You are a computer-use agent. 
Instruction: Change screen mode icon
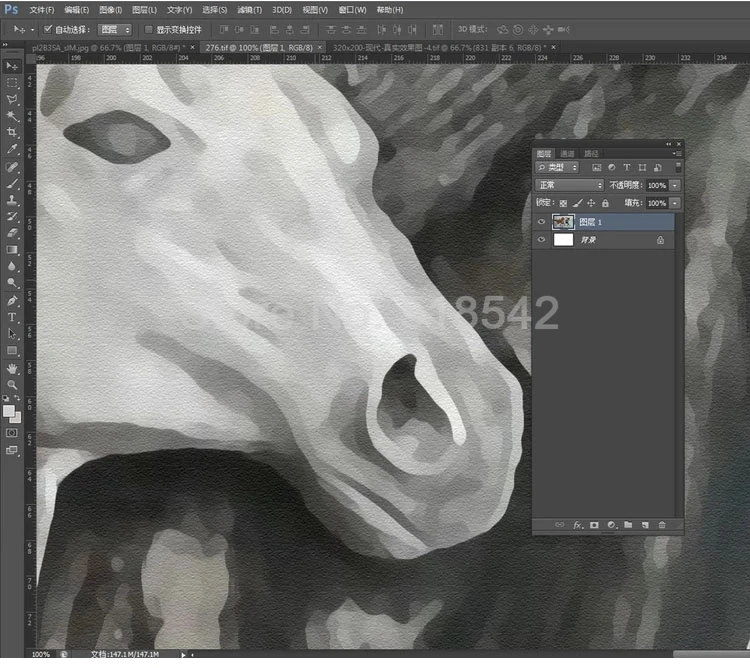12,450
